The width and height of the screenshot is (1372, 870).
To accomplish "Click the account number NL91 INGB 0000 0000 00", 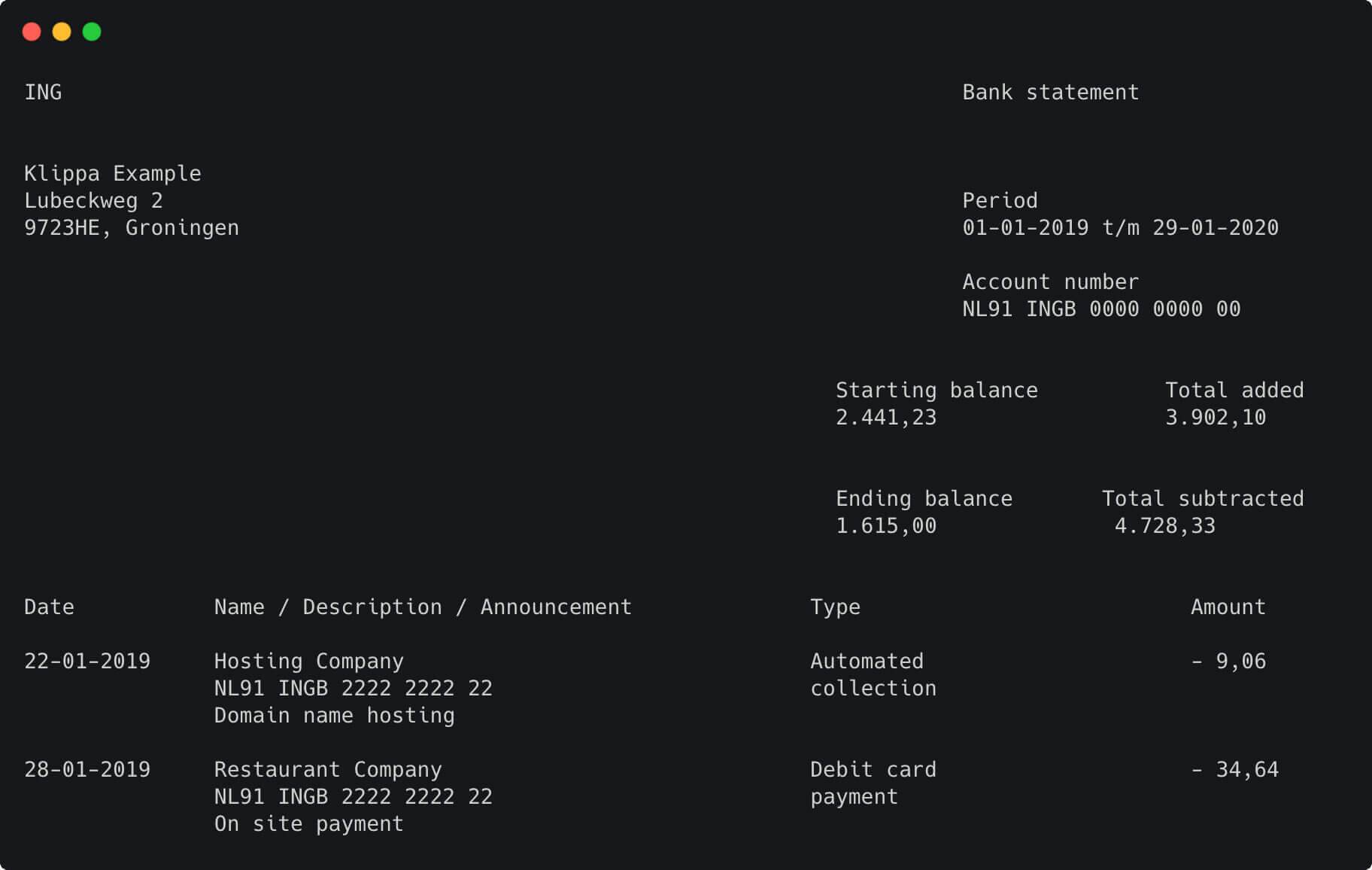I will pos(1101,309).
